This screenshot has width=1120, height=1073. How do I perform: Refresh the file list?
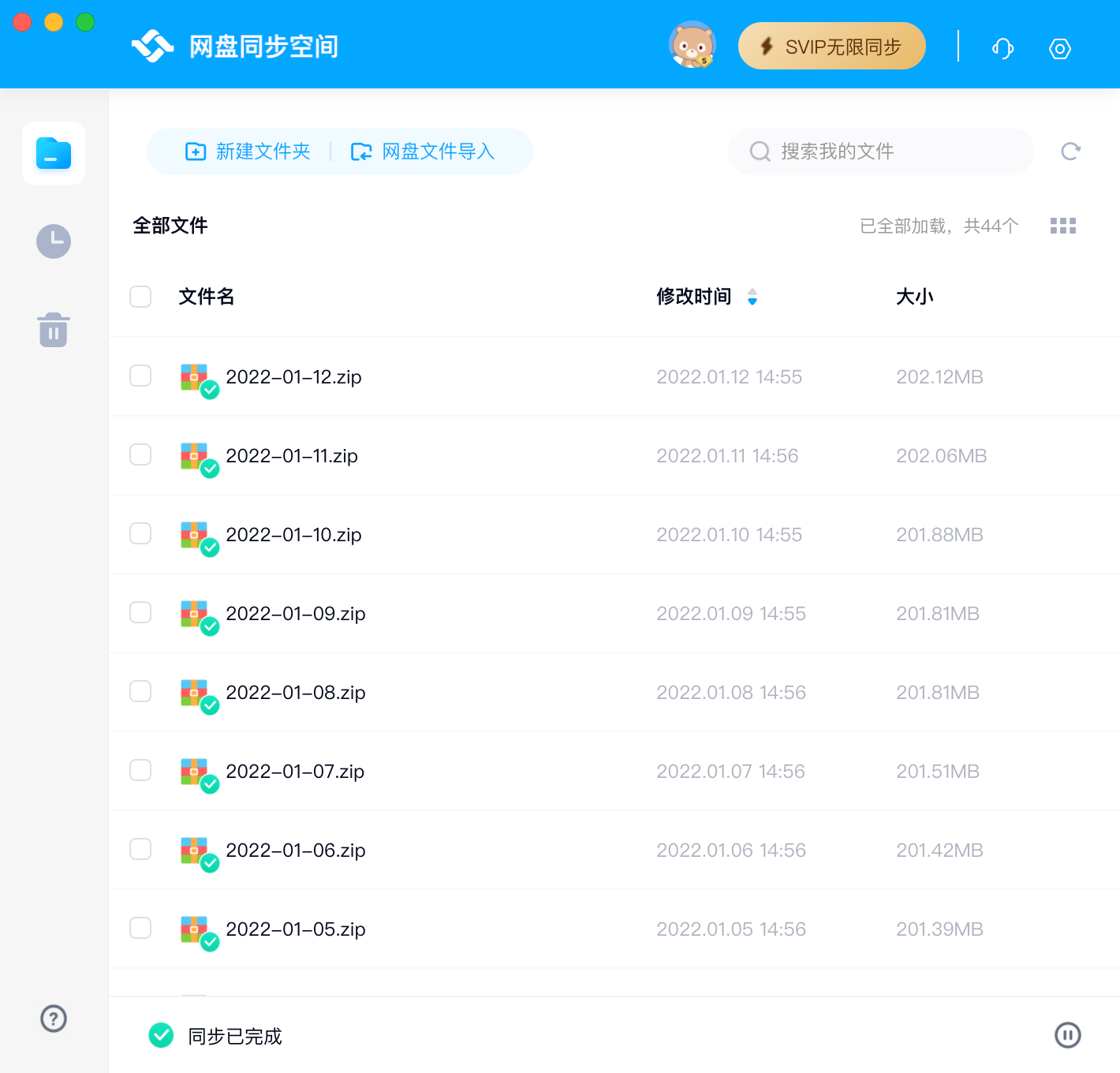[1070, 151]
